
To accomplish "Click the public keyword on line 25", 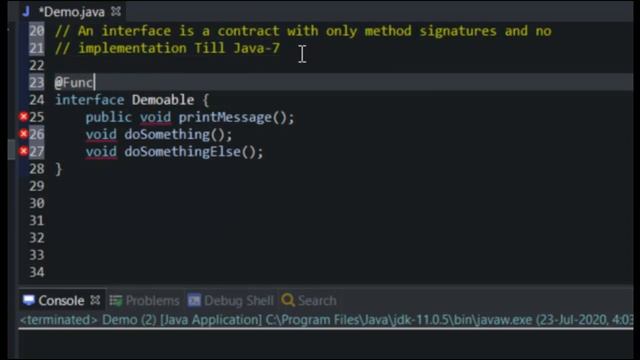I will pos(109,118).
